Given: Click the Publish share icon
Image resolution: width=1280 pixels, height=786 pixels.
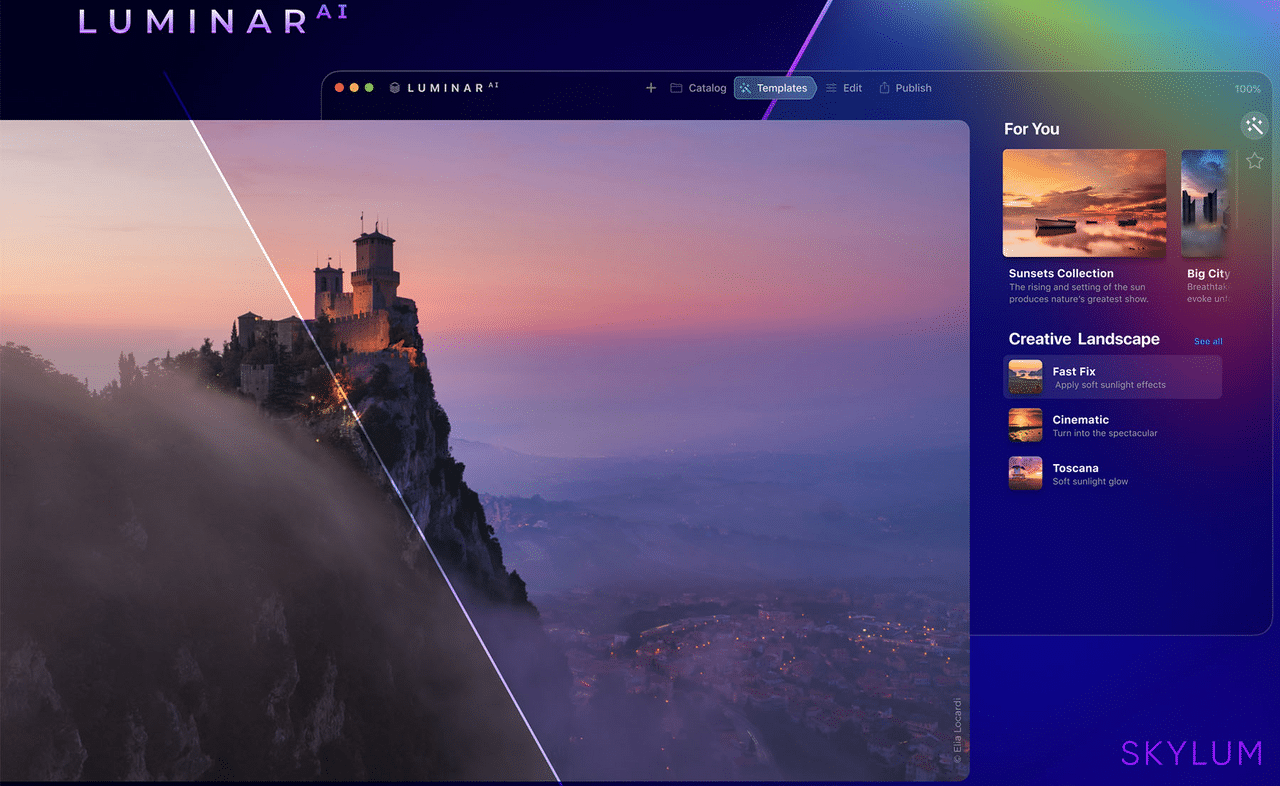Looking at the screenshot, I should pos(883,87).
